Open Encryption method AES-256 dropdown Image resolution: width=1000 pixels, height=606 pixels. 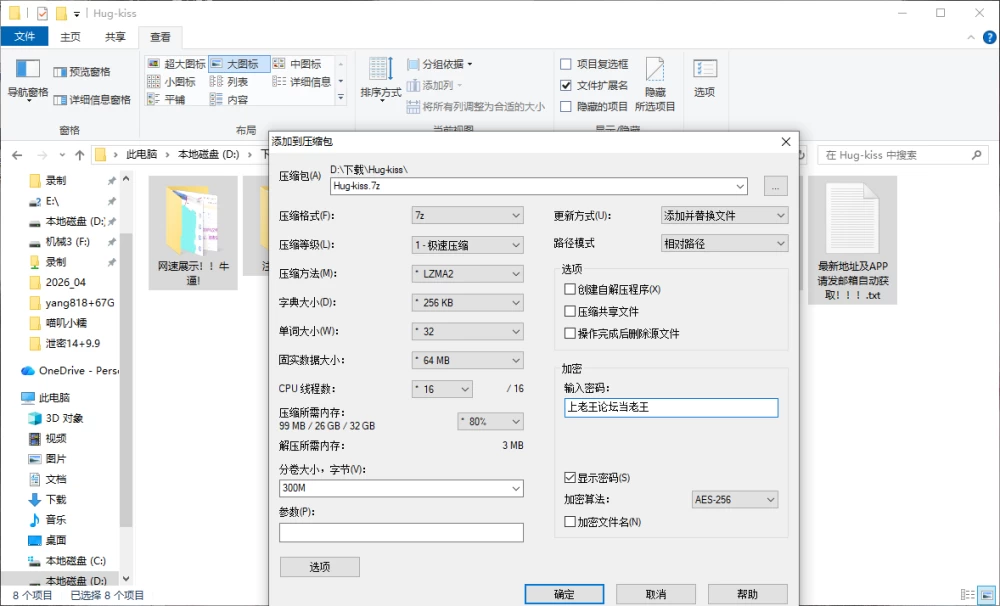[735, 499]
